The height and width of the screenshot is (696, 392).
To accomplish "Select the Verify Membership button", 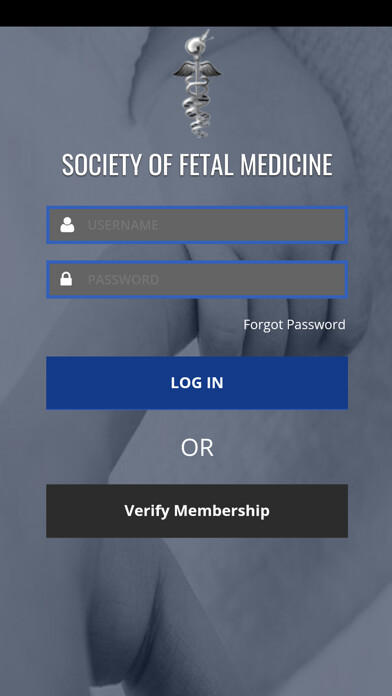I will click(197, 511).
